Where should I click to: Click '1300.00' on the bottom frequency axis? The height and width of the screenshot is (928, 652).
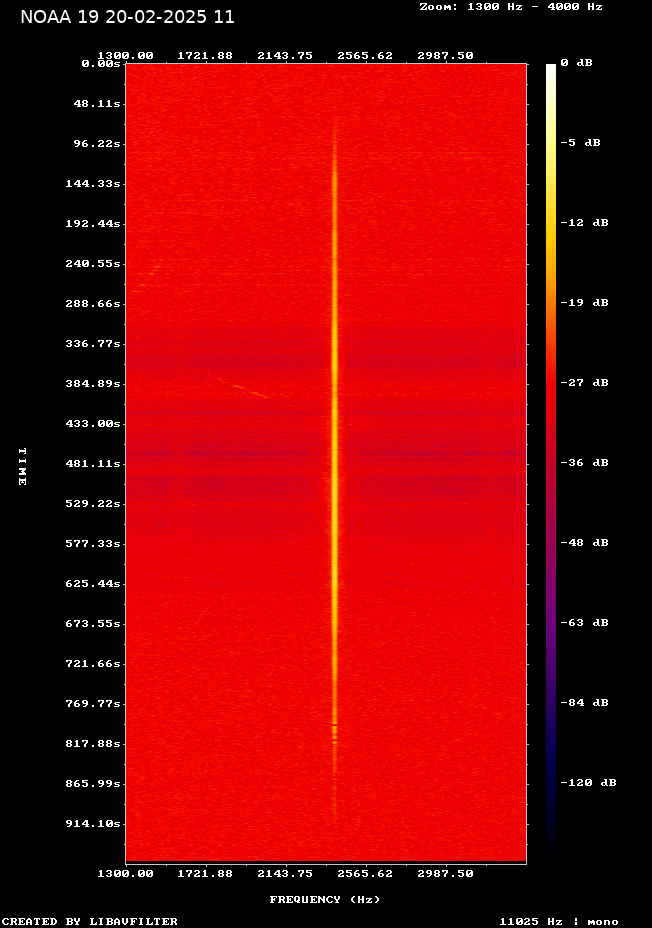(125, 874)
